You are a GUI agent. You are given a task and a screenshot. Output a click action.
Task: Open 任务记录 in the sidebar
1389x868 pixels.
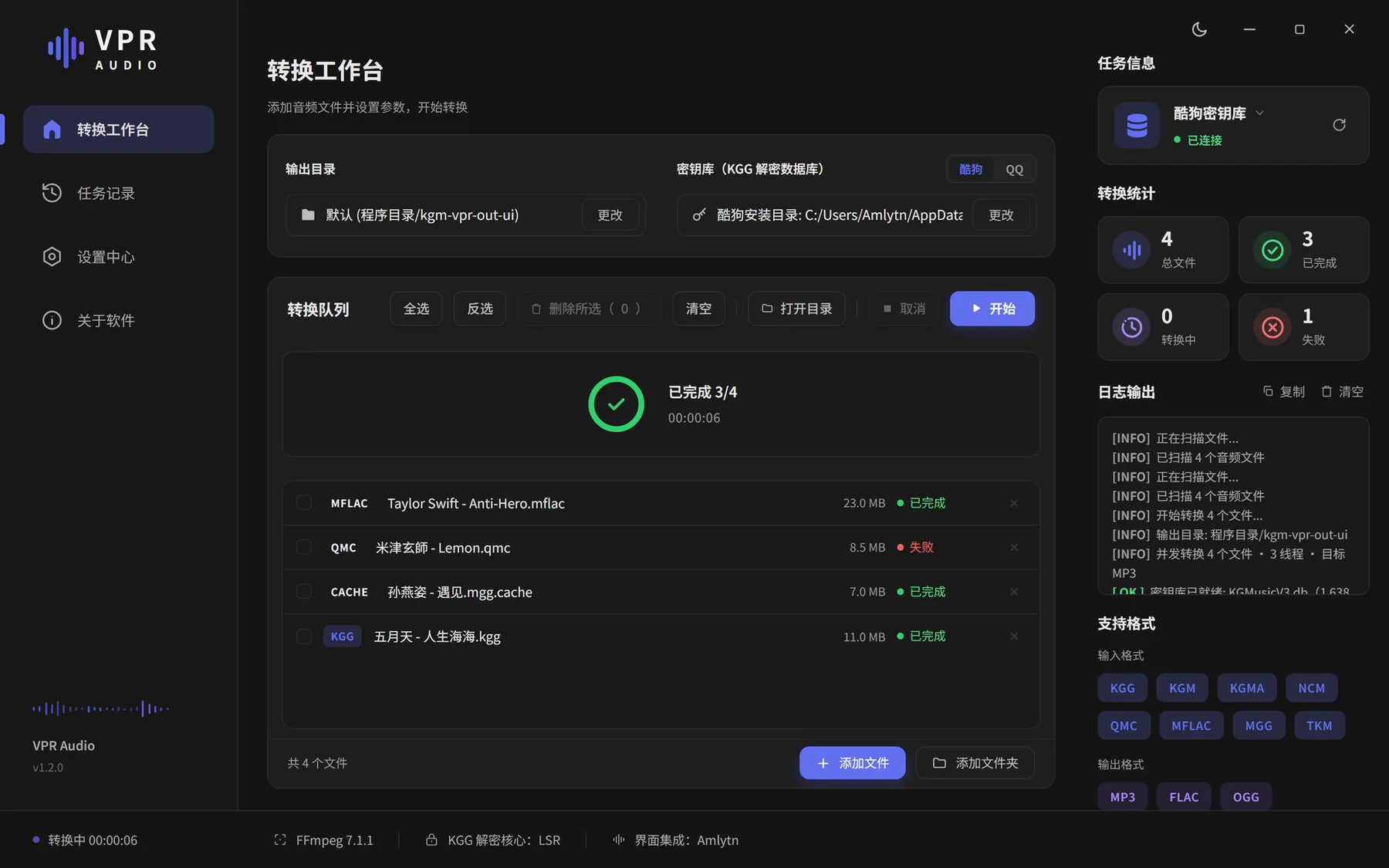[119, 193]
